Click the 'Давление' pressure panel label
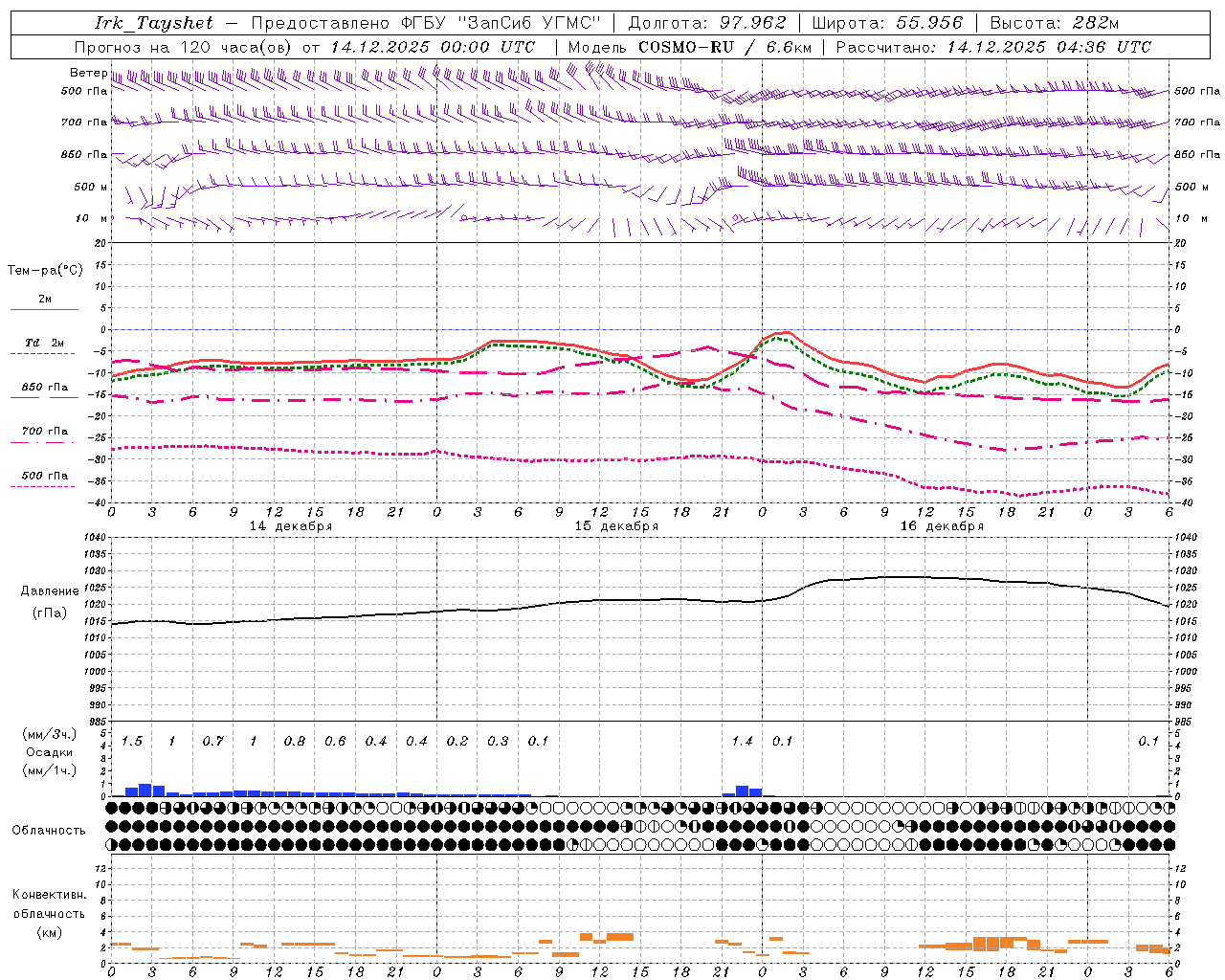 click(x=50, y=591)
